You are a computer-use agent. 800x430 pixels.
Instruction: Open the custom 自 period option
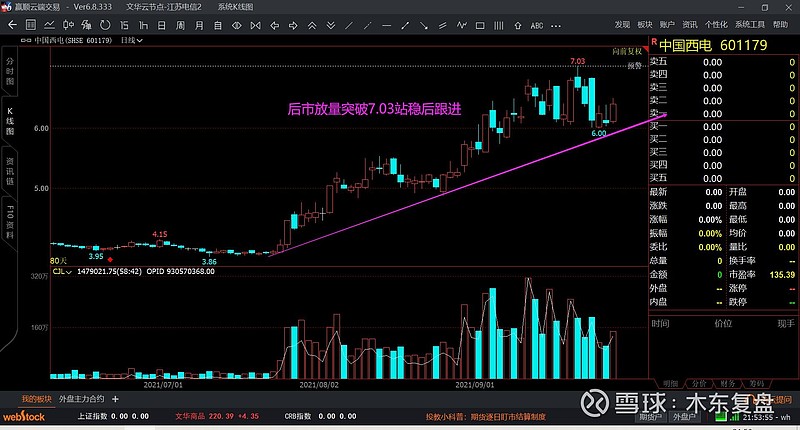(x=218, y=25)
